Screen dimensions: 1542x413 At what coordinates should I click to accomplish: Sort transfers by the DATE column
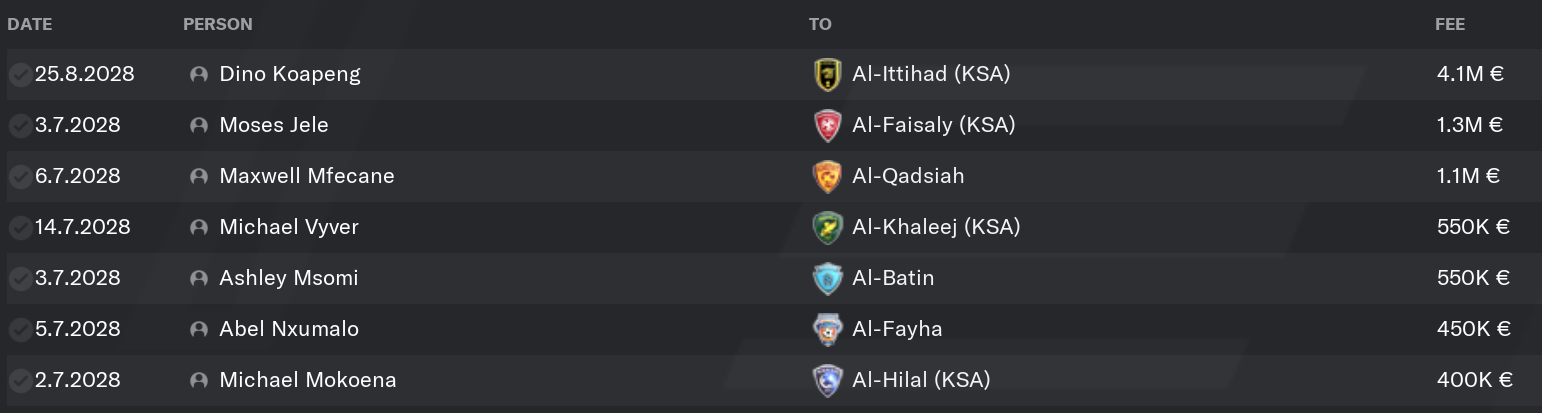(30, 24)
